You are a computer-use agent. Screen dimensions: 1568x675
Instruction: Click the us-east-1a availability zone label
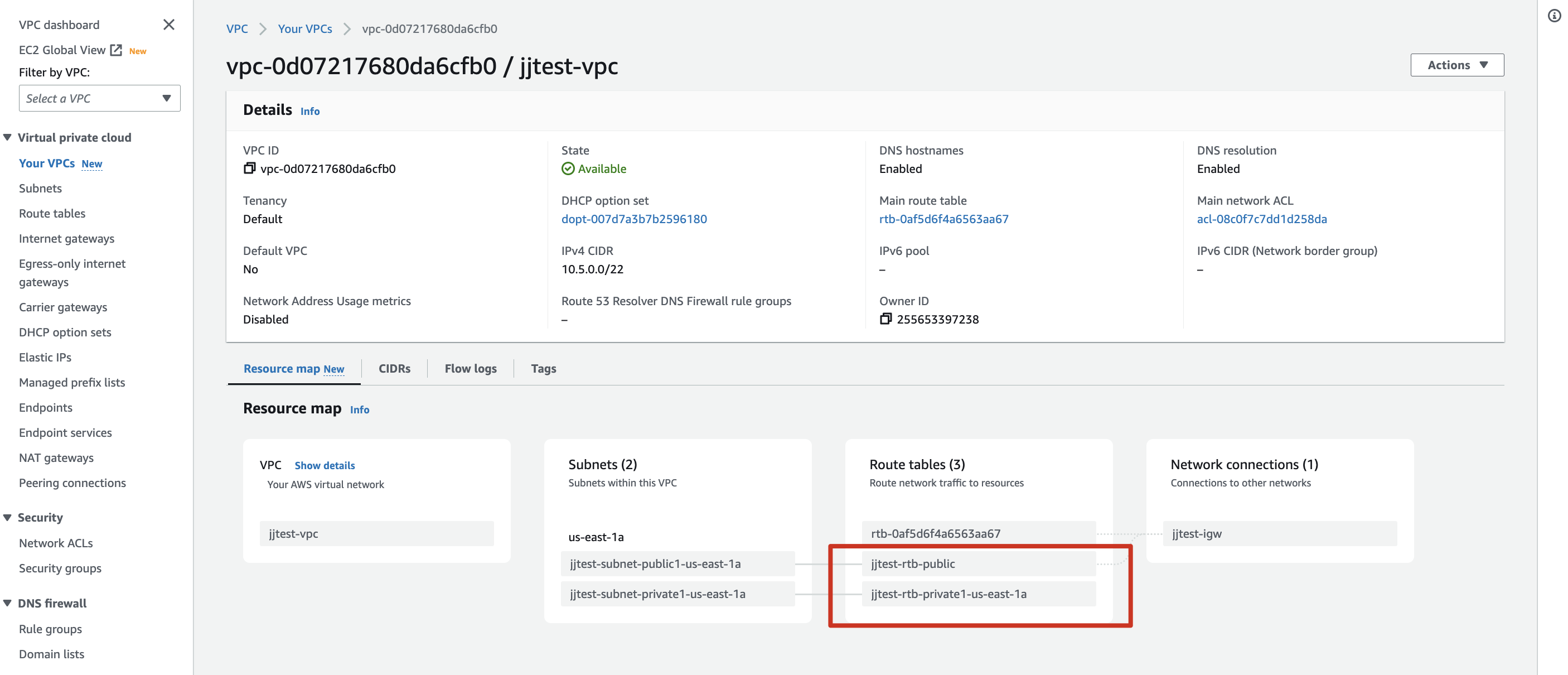pyautogui.click(x=596, y=537)
